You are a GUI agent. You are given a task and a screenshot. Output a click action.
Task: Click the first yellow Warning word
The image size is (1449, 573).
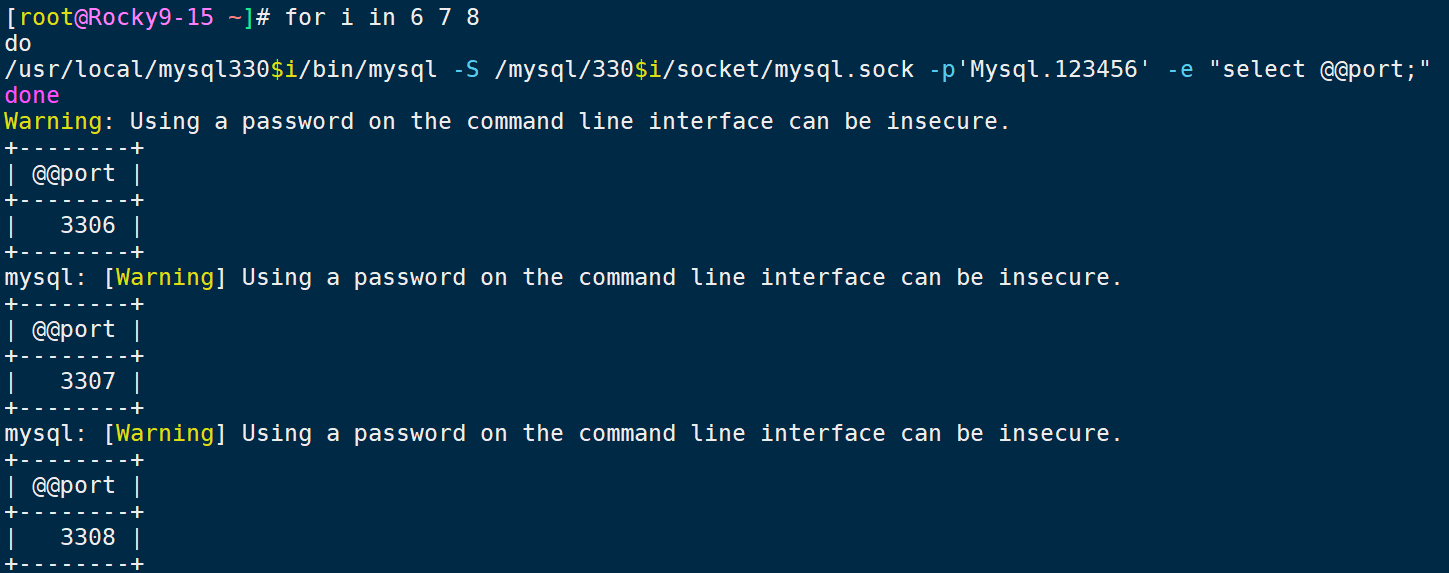point(53,121)
